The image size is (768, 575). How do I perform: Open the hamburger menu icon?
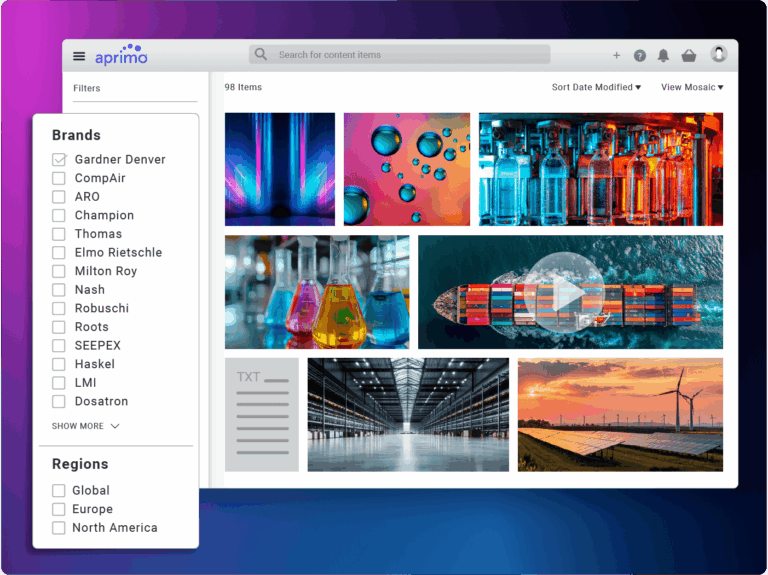point(79,56)
